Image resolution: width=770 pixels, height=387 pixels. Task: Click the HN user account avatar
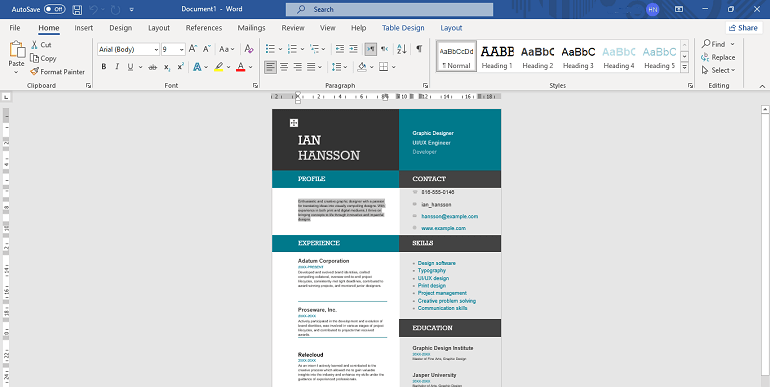[x=653, y=9]
